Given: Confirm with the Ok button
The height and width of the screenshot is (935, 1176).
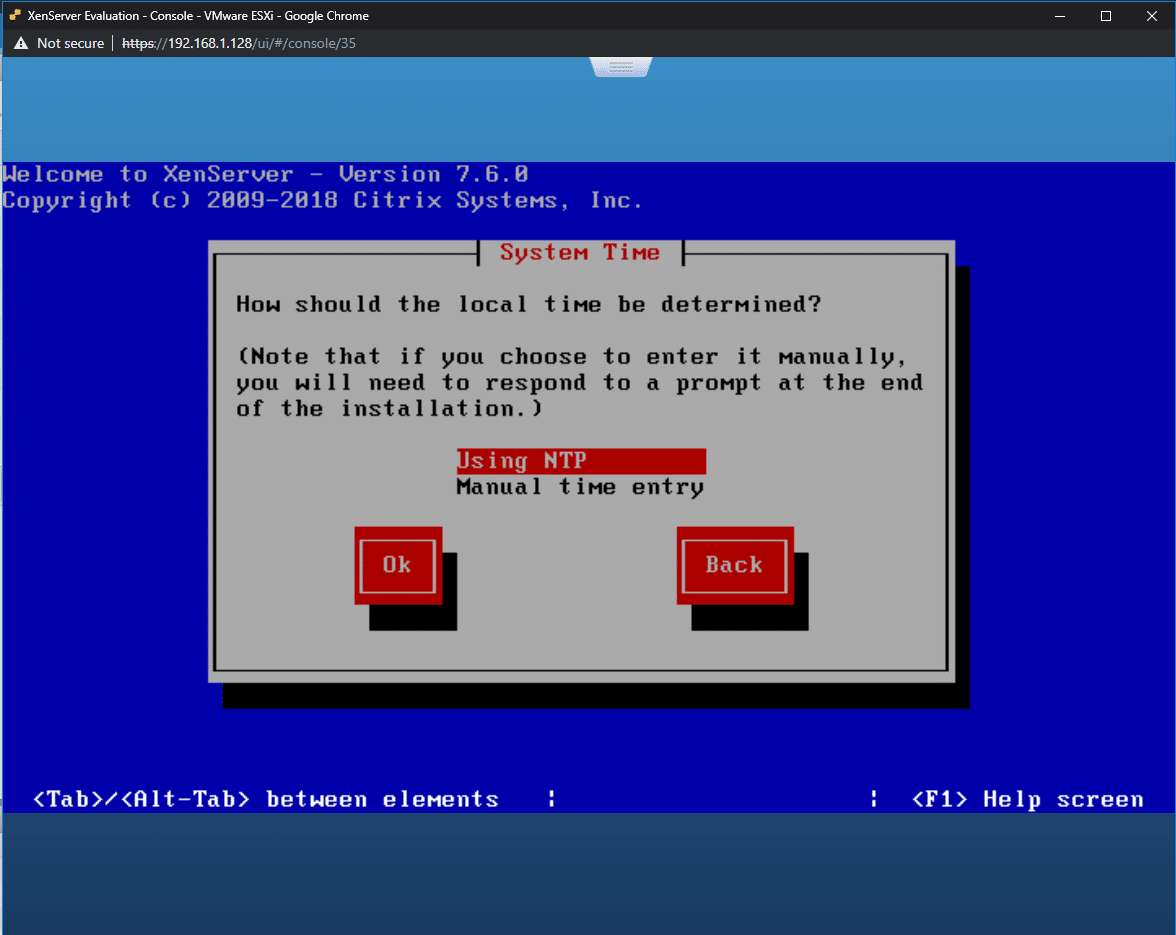Looking at the screenshot, I should 398,565.
